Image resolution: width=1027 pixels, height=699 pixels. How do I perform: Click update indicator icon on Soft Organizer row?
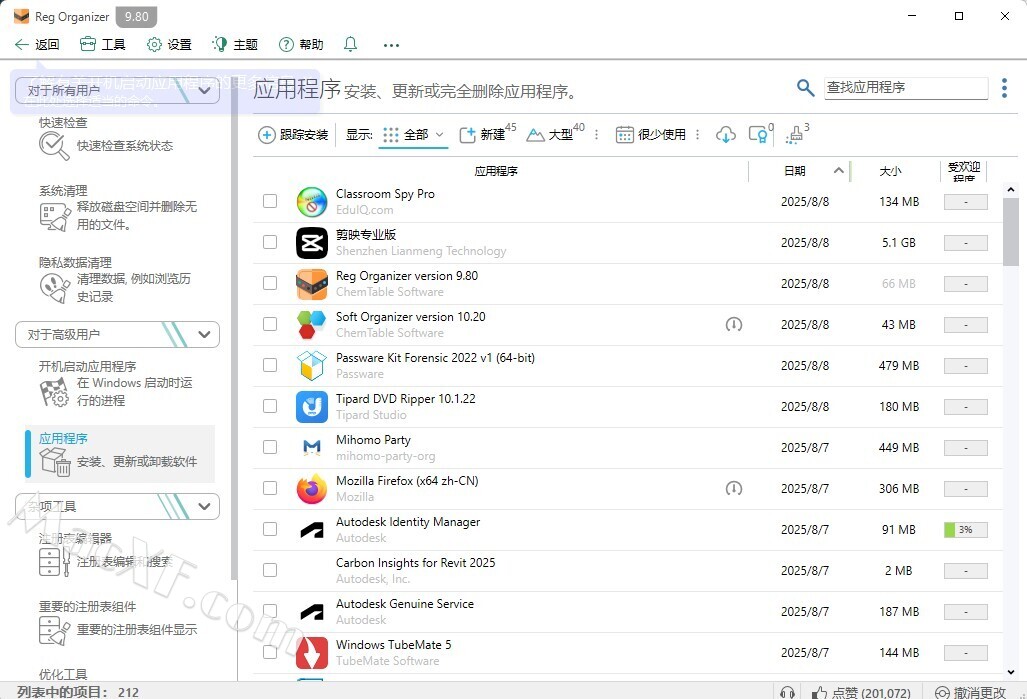pos(734,324)
